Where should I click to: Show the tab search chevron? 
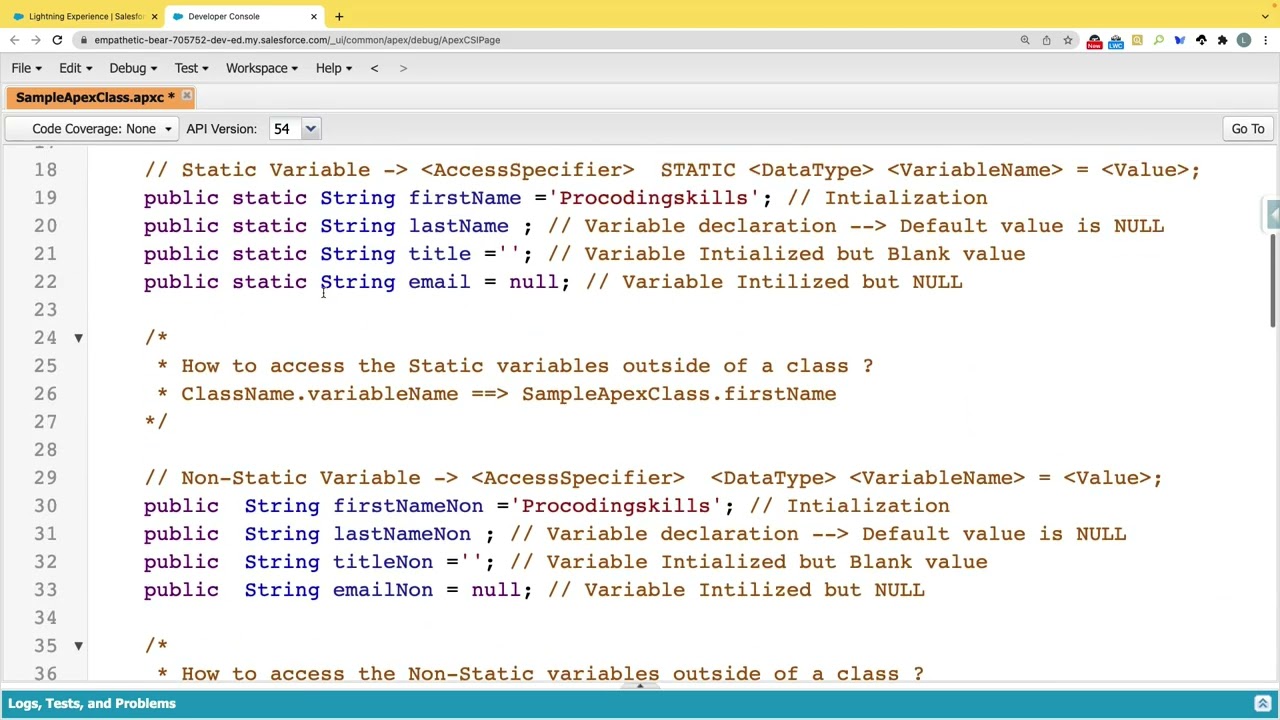[1265, 16]
